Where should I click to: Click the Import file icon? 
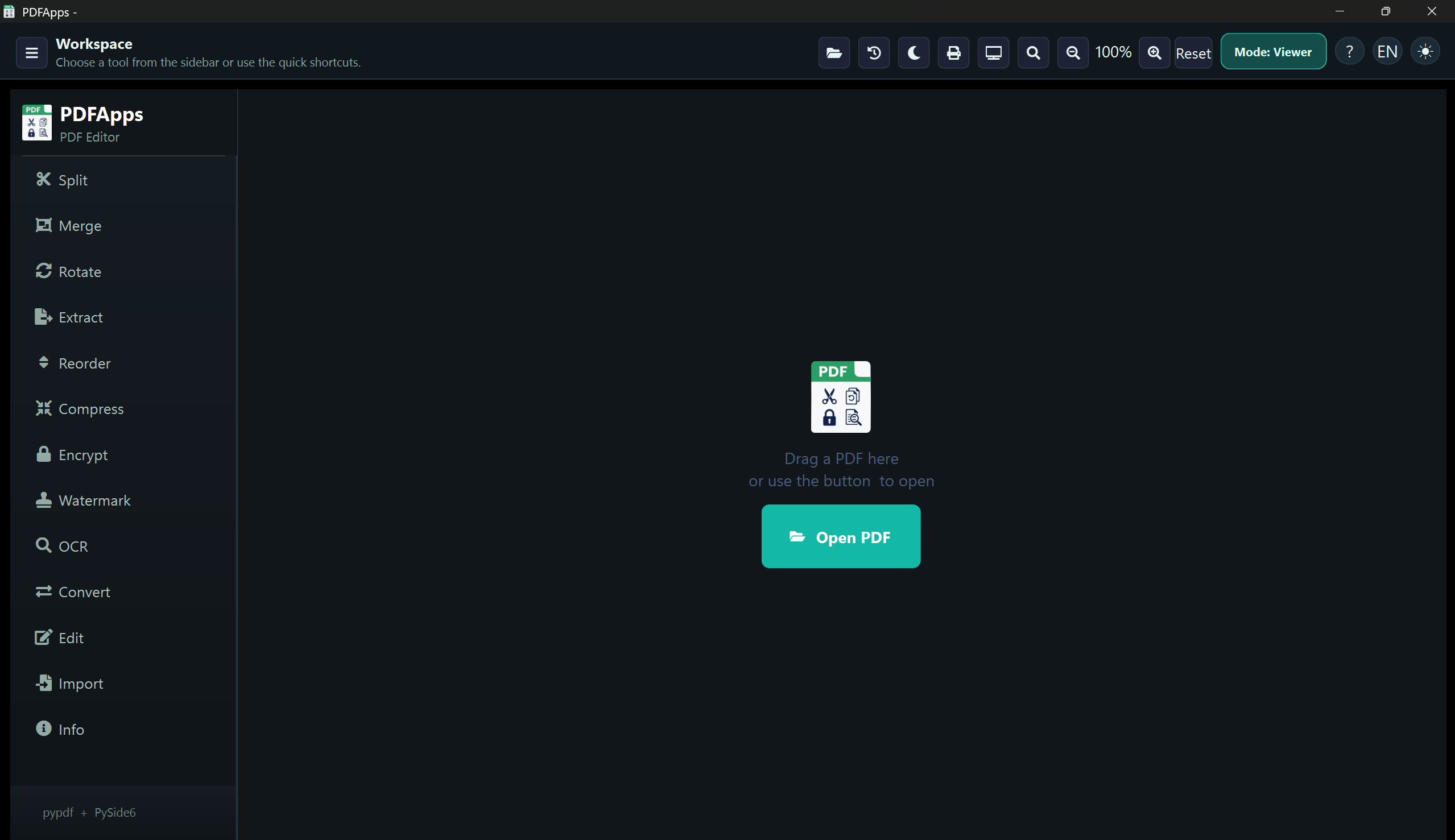43,682
